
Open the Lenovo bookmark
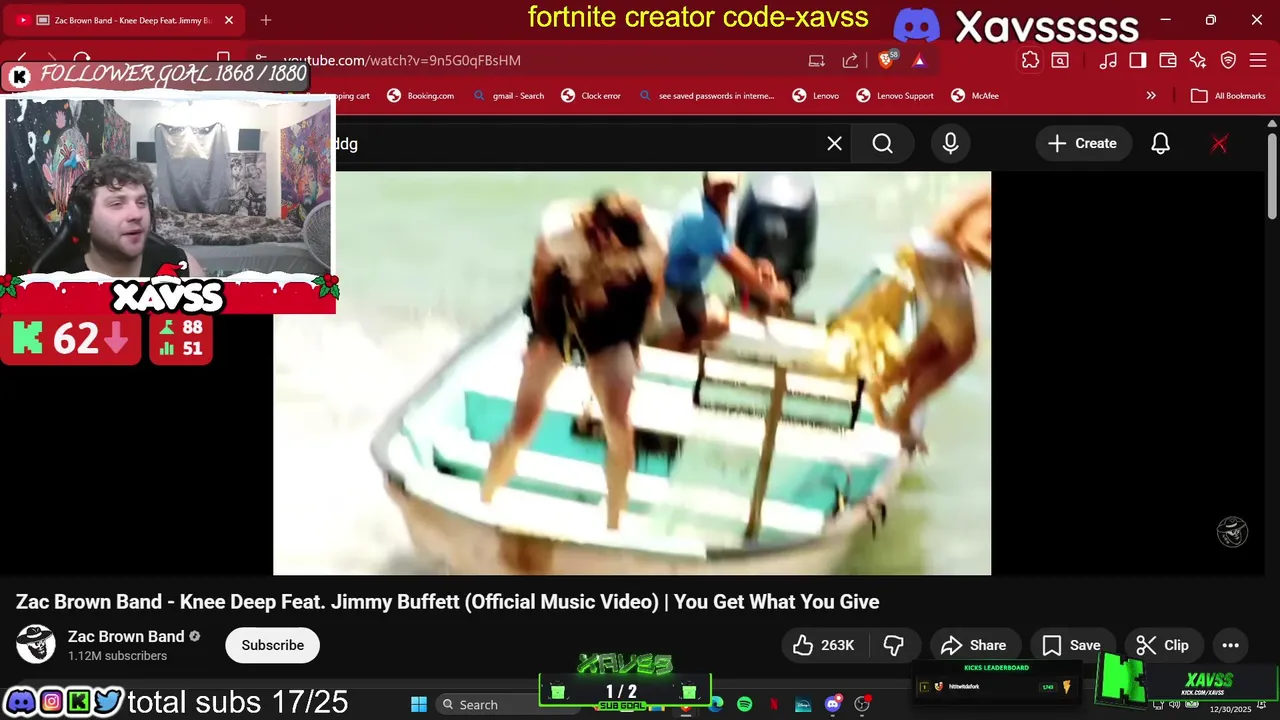coord(816,96)
